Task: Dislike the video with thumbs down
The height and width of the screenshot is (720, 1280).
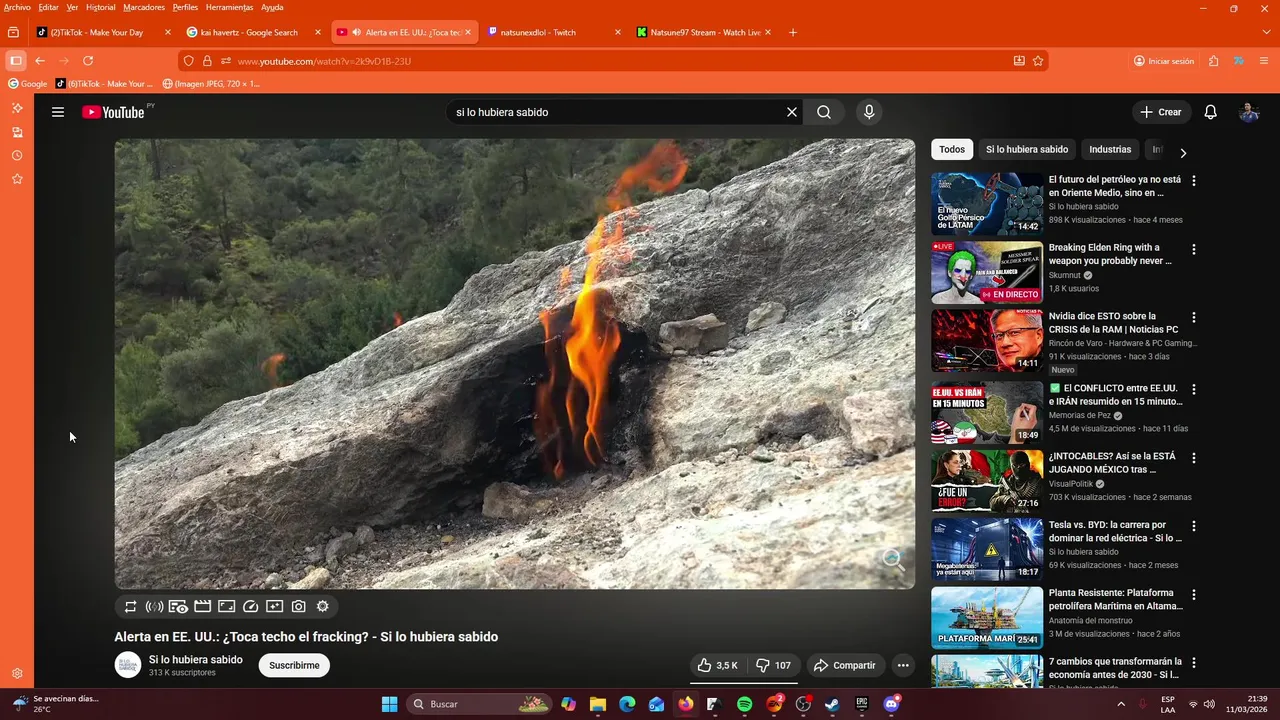Action: coord(774,665)
